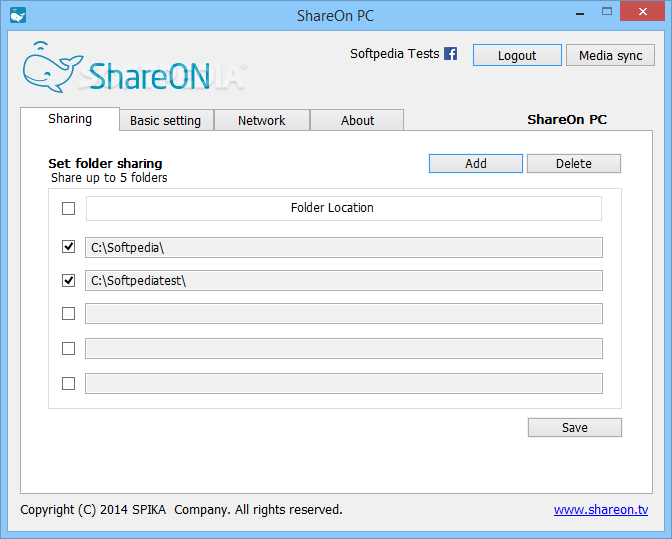Check the fifth folder row checkbox
Viewport: 672px width, 539px height.
pyautogui.click(x=69, y=383)
